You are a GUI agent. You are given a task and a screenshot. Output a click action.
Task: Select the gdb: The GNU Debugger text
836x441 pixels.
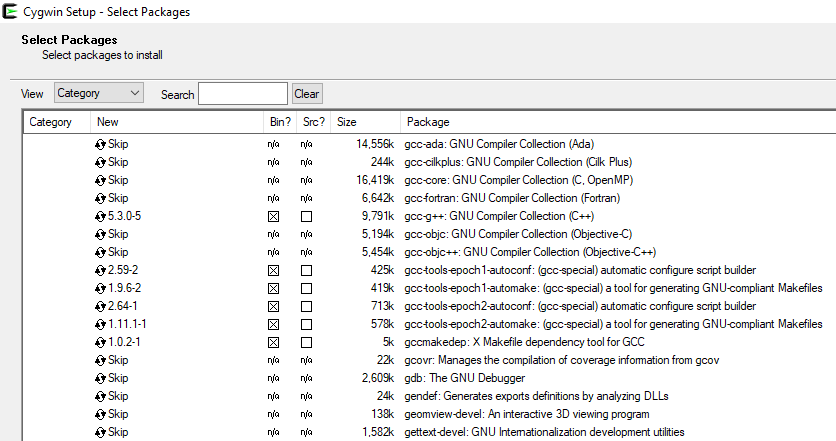coord(464,378)
